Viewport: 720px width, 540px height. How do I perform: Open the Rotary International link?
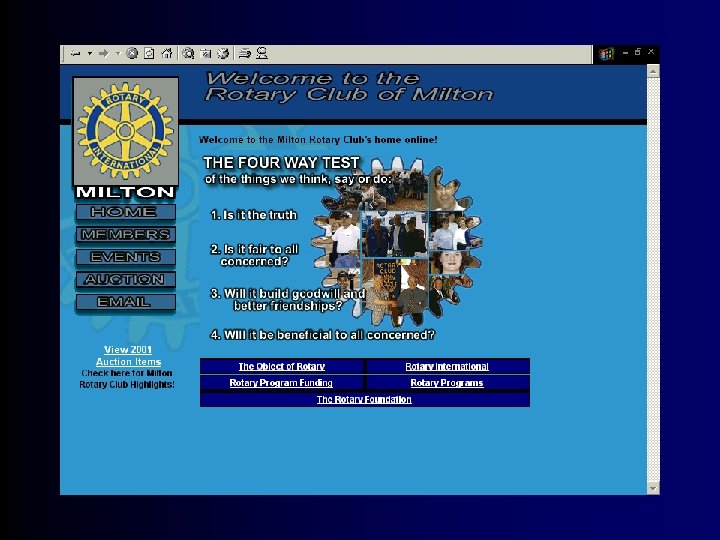[x=447, y=366]
